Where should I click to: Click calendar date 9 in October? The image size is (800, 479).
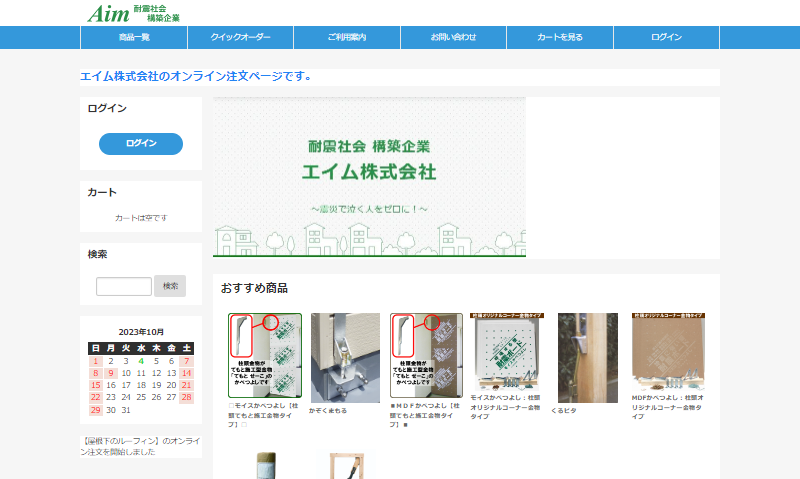click(x=111, y=373)
